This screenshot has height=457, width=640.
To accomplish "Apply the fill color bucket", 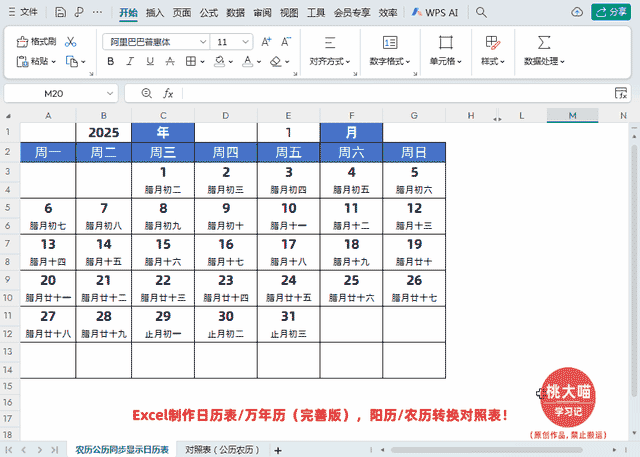I will click(220, 61).
